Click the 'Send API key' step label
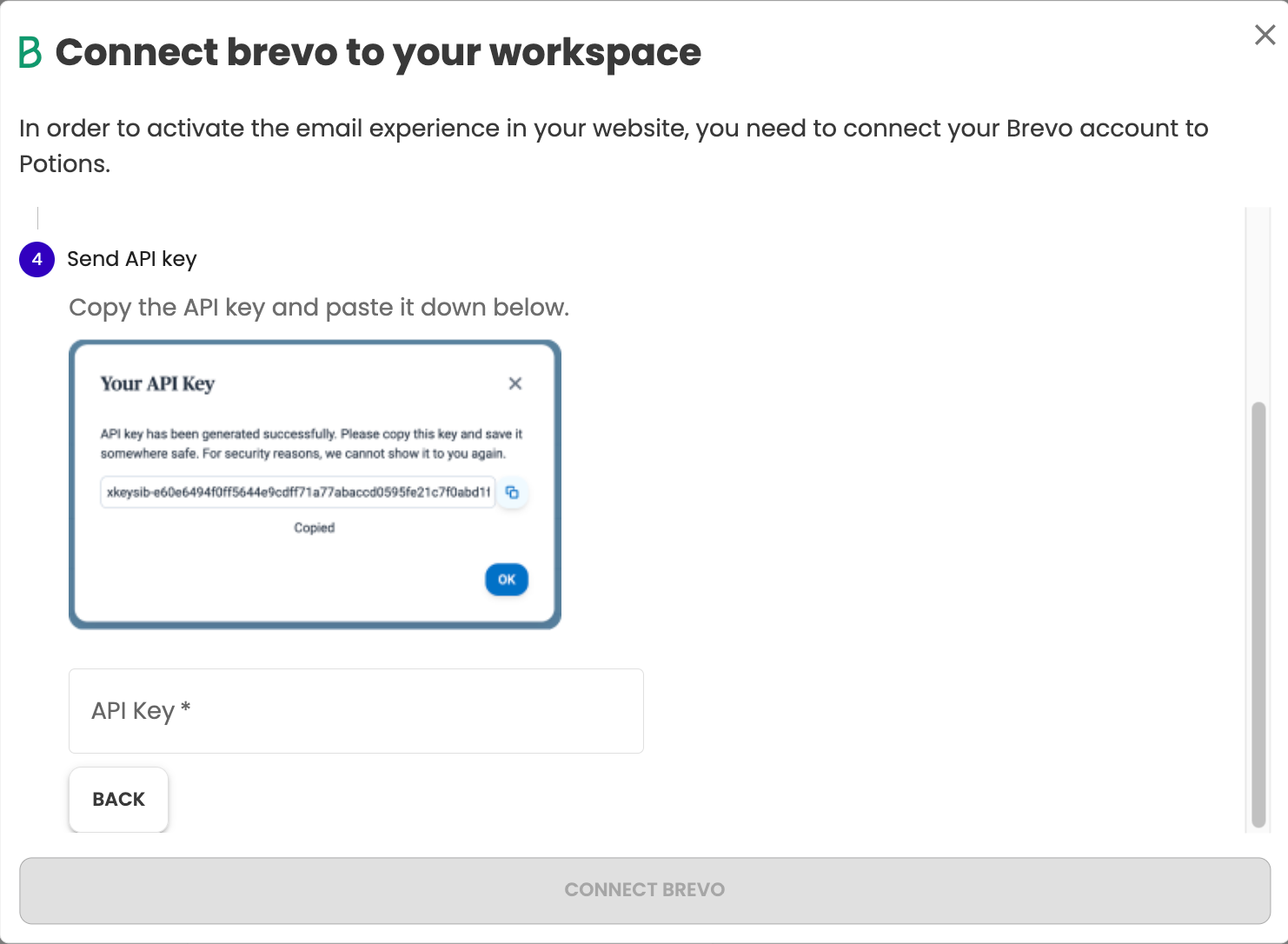Screen dimensions: 1288x944 132,259
